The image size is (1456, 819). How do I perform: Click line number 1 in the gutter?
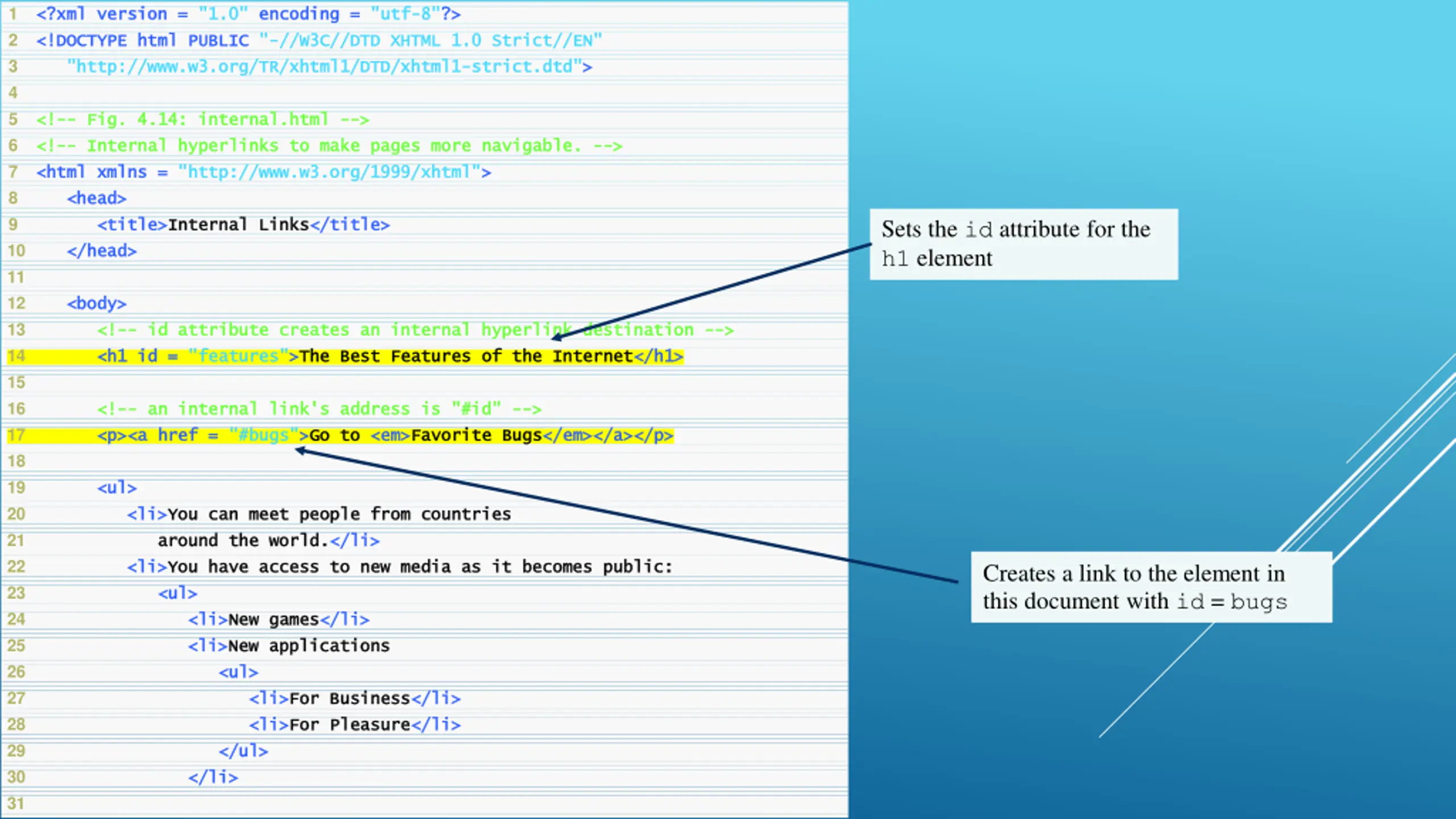(x=13, y=14)
